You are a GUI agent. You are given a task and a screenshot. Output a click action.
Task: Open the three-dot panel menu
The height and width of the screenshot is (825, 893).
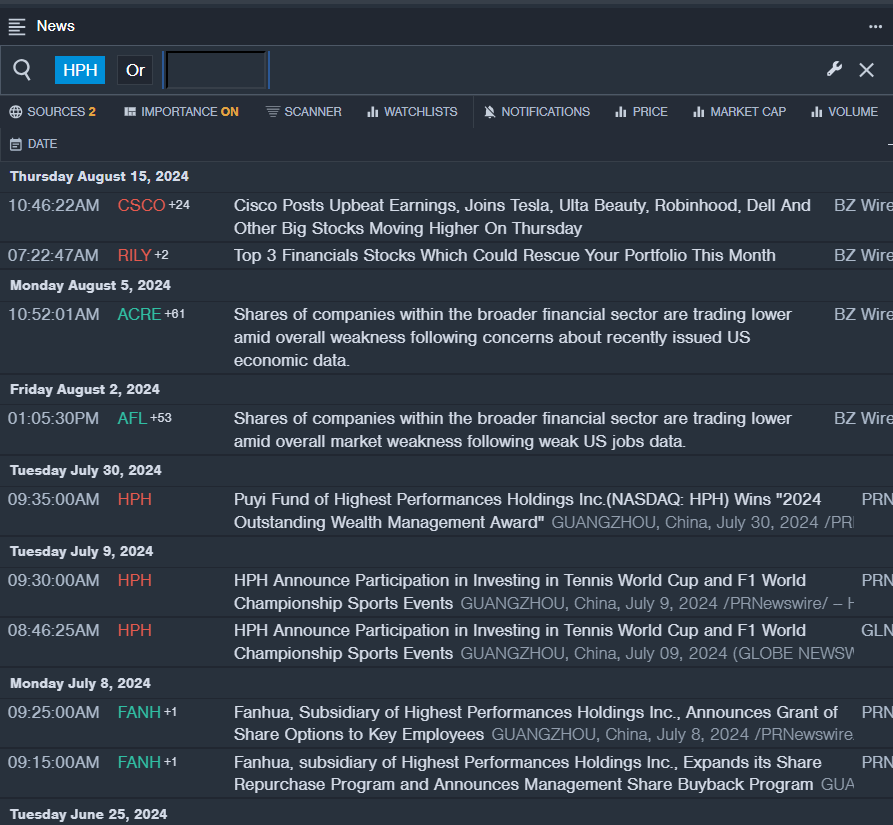pyautogui.click(x=875, y=26)
